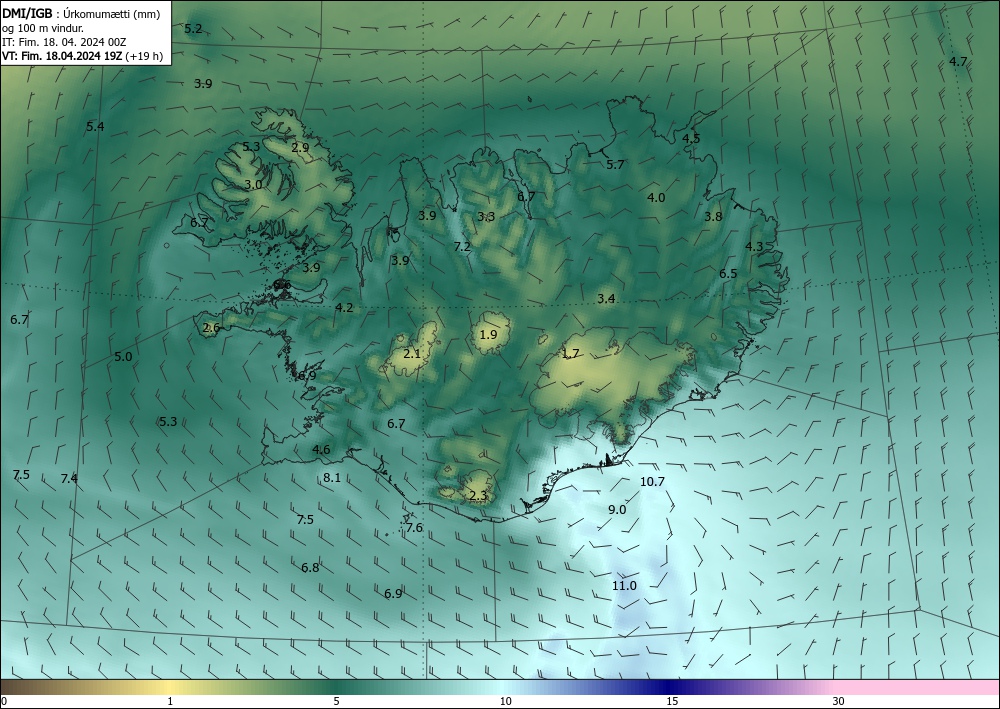The image size is (1000, 709).
Task: Click the value 8.1 off the southwest coast
Action: pos(332,477)
